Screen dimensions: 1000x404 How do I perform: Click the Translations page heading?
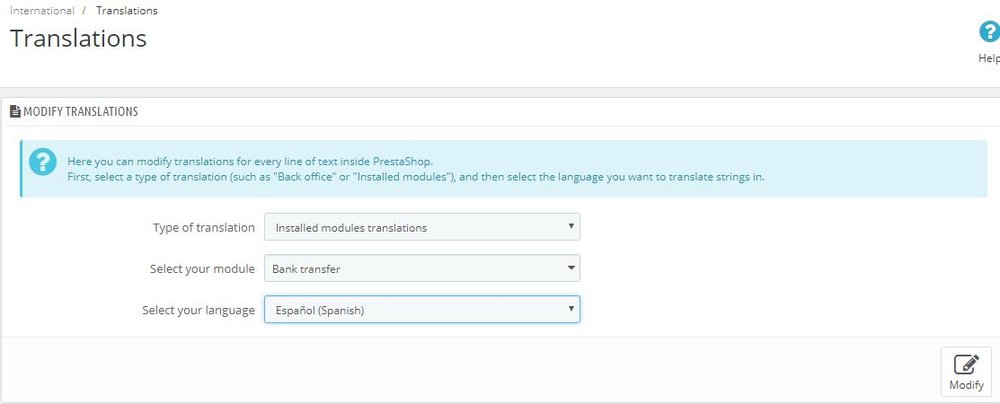(78, 39)
